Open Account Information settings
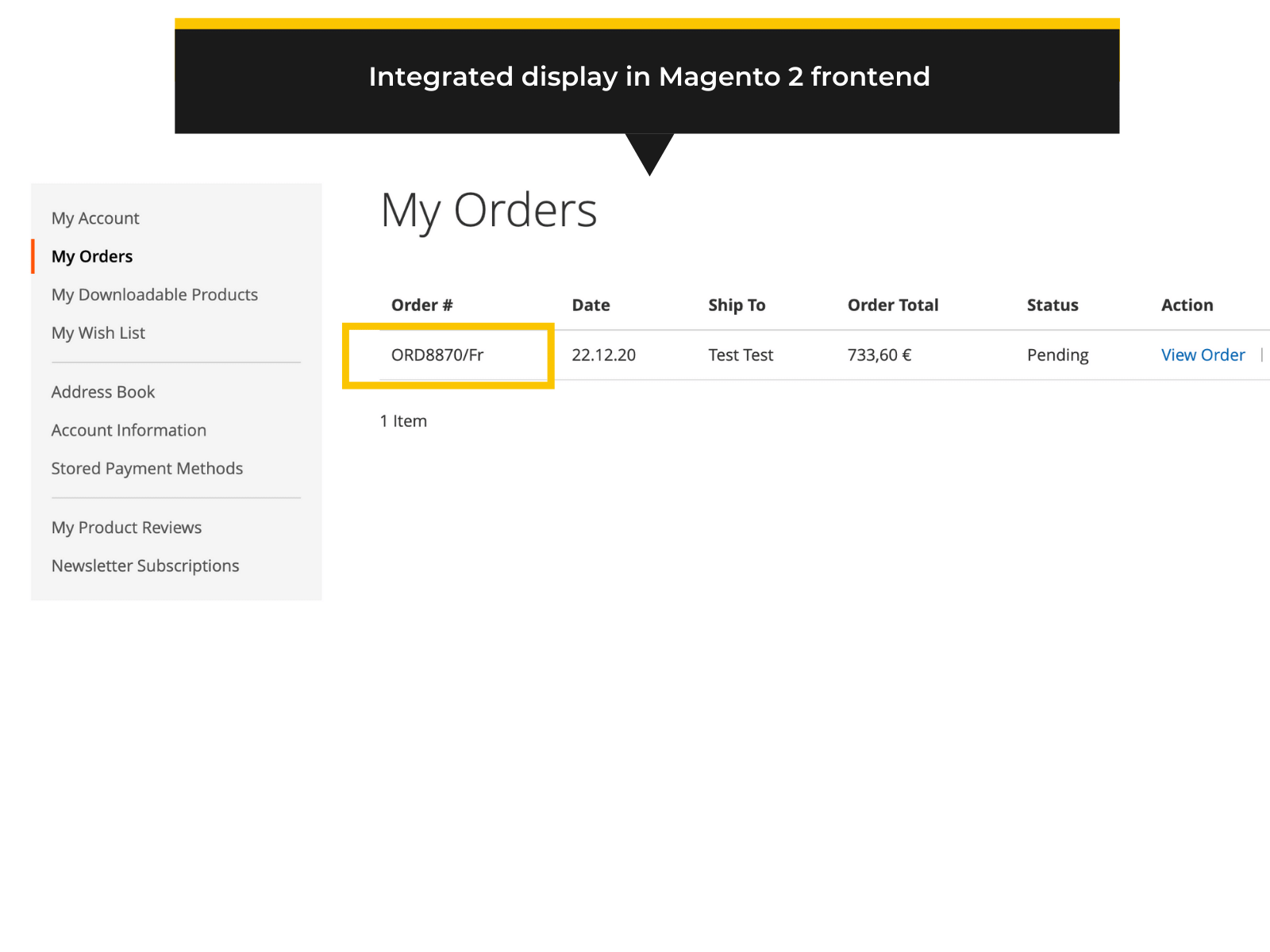This screenshot has height=952, width=1270. (129, 430)
